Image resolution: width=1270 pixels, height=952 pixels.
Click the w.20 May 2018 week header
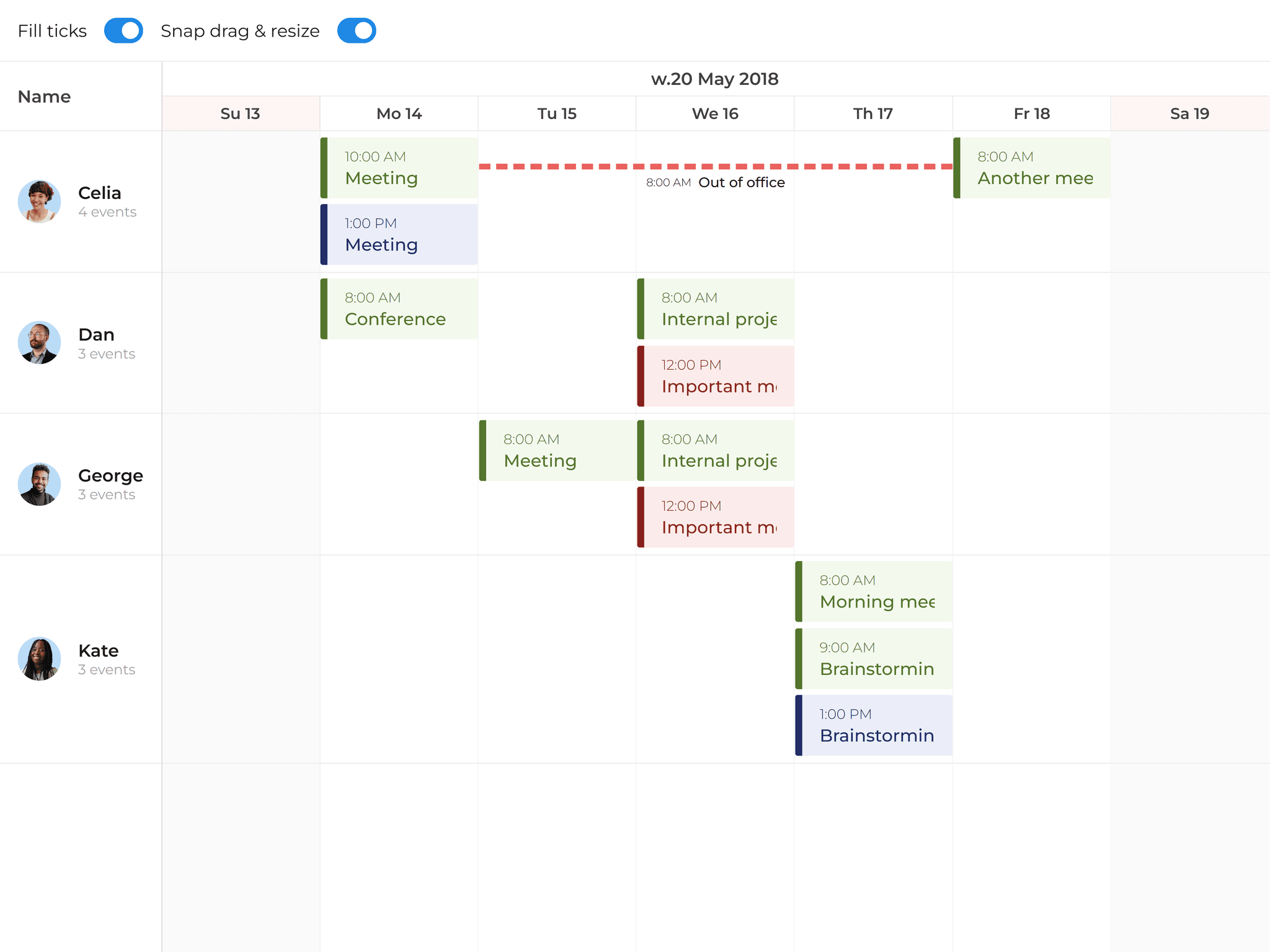[714, 79]
